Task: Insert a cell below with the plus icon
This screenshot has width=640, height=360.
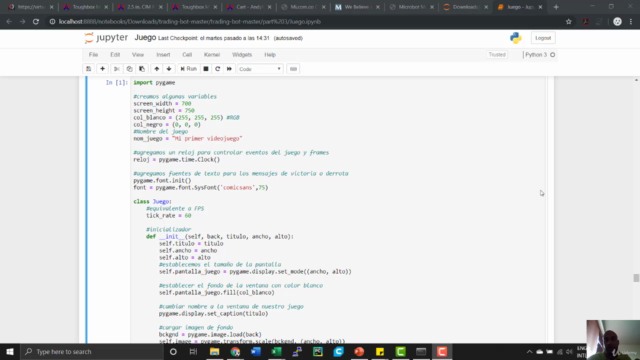Action: [102, 69]
